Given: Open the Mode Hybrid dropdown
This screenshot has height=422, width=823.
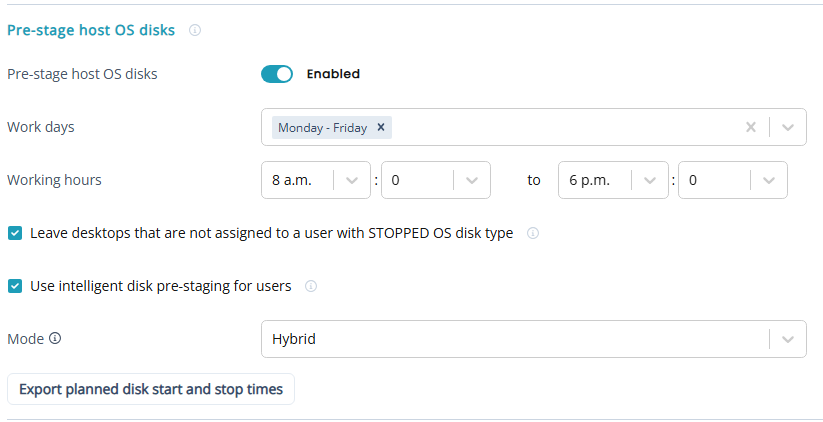Looking at the screenshot, I should [788, 339].
